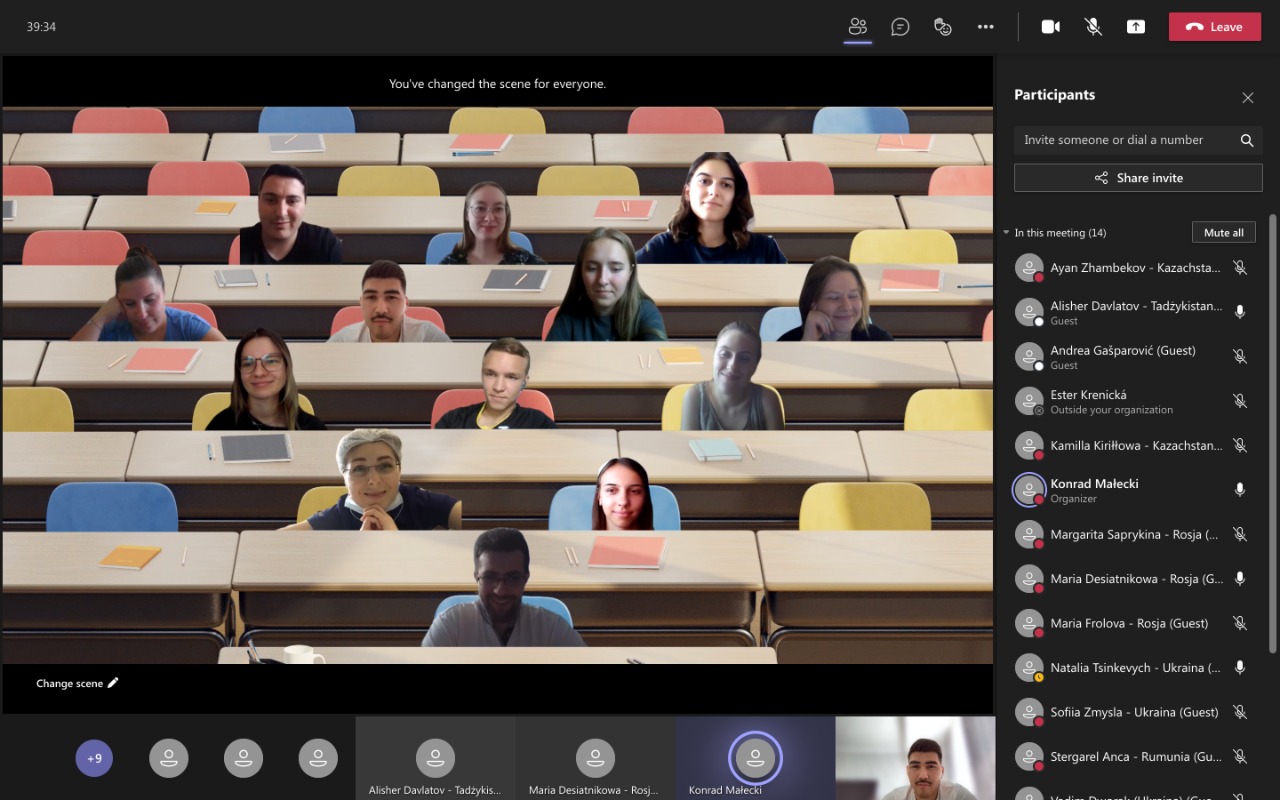Click muted mic icon beside Ayan Zhambekov
This screenshot has height=800, width=1280.
tap(1240, 268)
